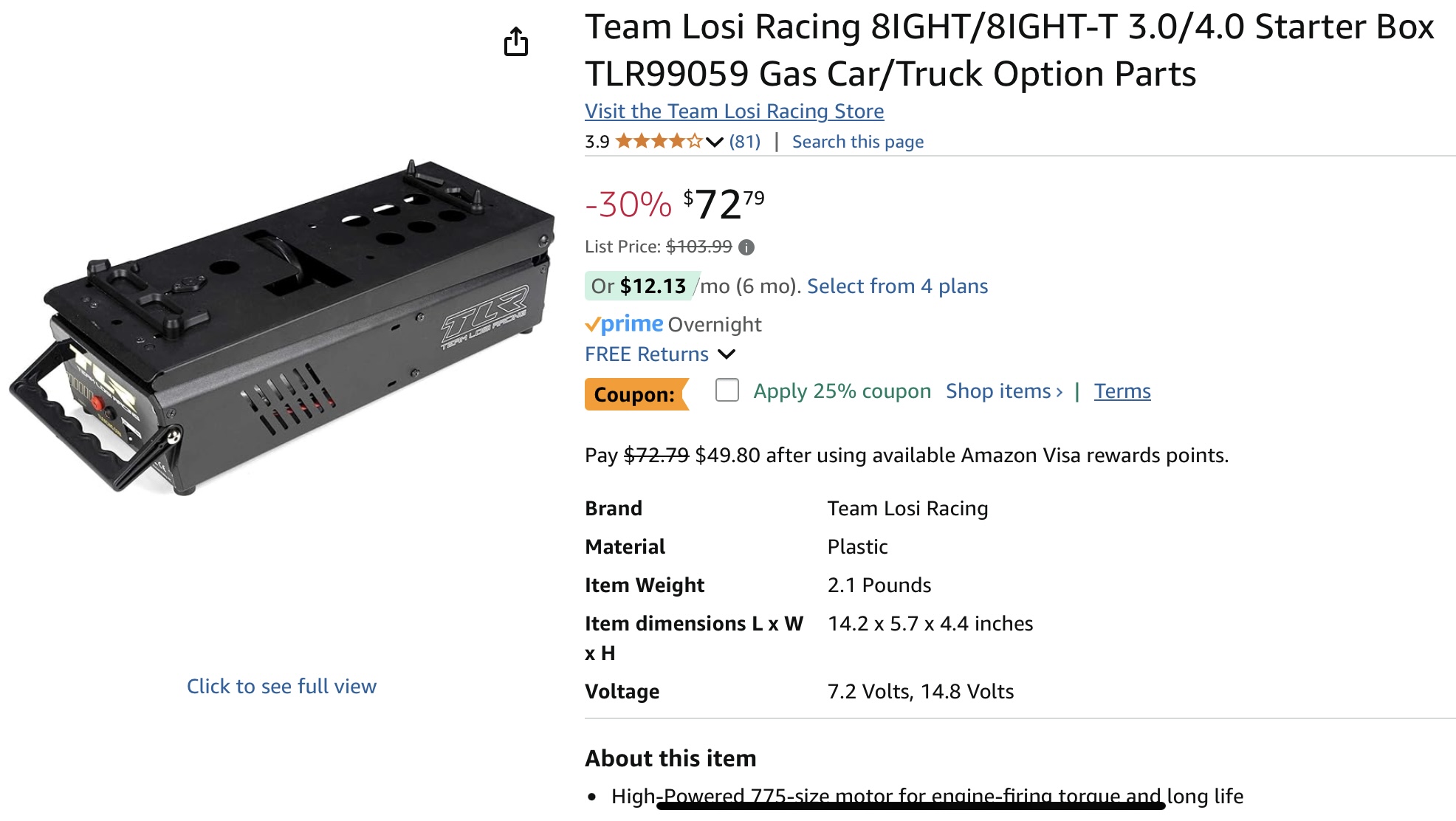Expand the FREE Returns chevron
Screen dimensions: 1456x821
click(727, 354)
